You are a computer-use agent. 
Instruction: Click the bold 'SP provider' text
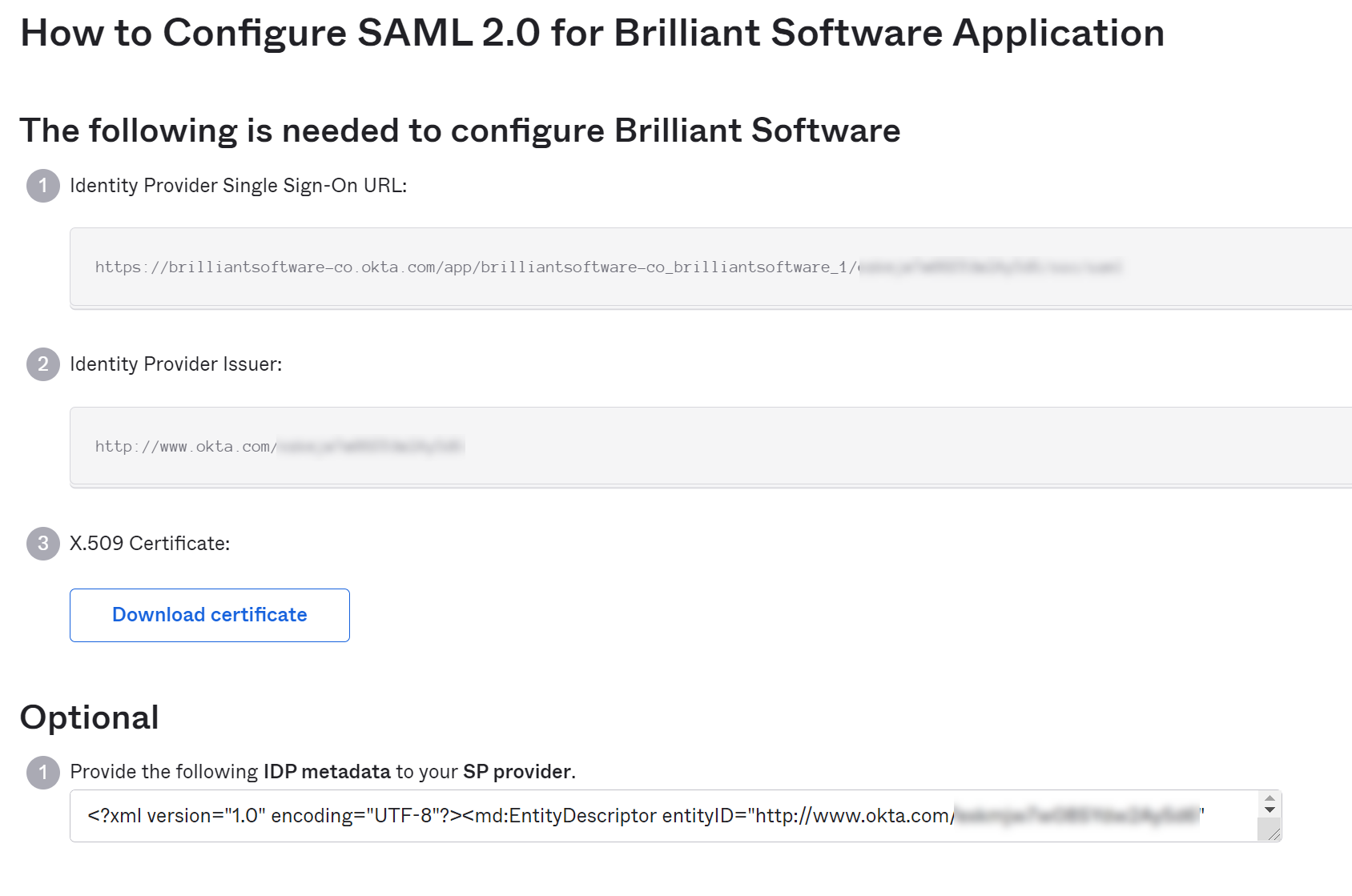[x=517, y=772]
